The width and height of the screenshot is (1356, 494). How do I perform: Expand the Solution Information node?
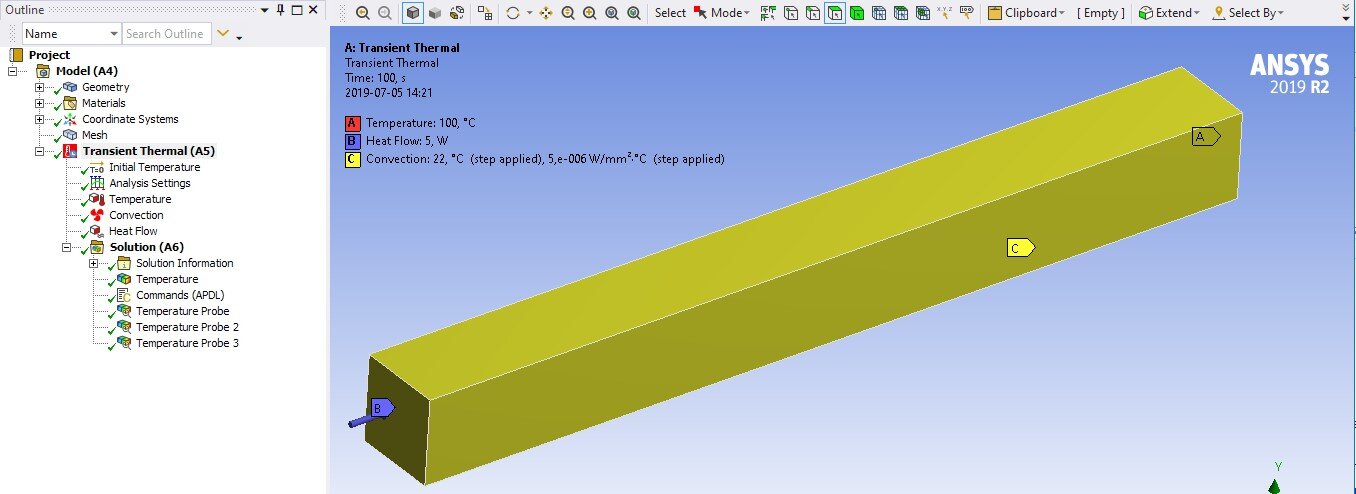point(94,263)
